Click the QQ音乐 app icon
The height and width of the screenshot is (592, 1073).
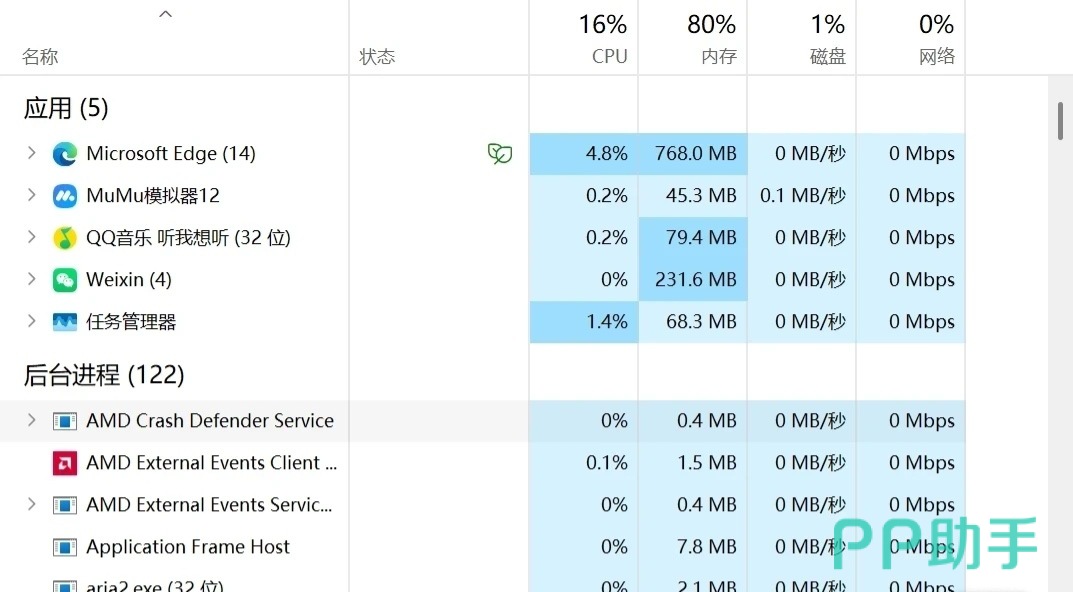[x=65, y=238]
